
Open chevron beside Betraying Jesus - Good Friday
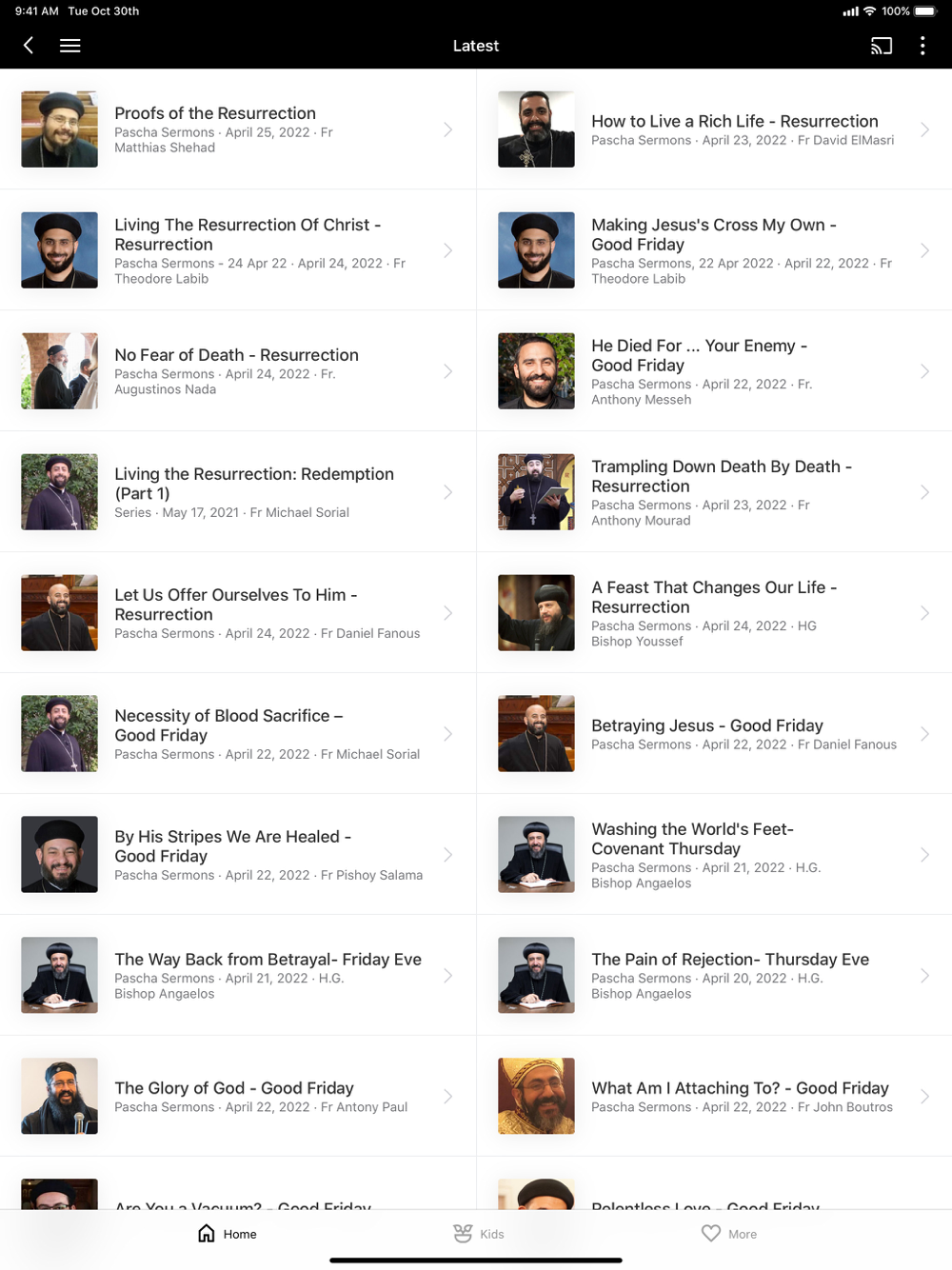pos(924,734)
